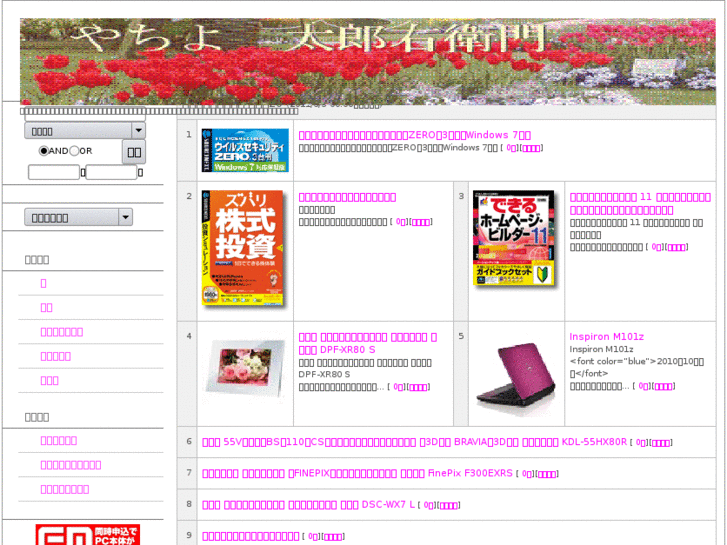Open the digital photo frame thumbnail
The image size is (727, 545).
pos(245,368)
